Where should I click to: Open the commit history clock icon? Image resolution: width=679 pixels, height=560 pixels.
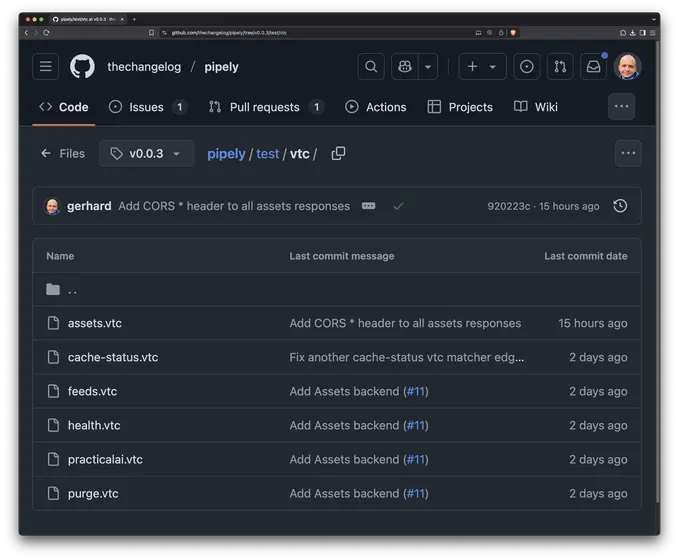click(620, 206)
